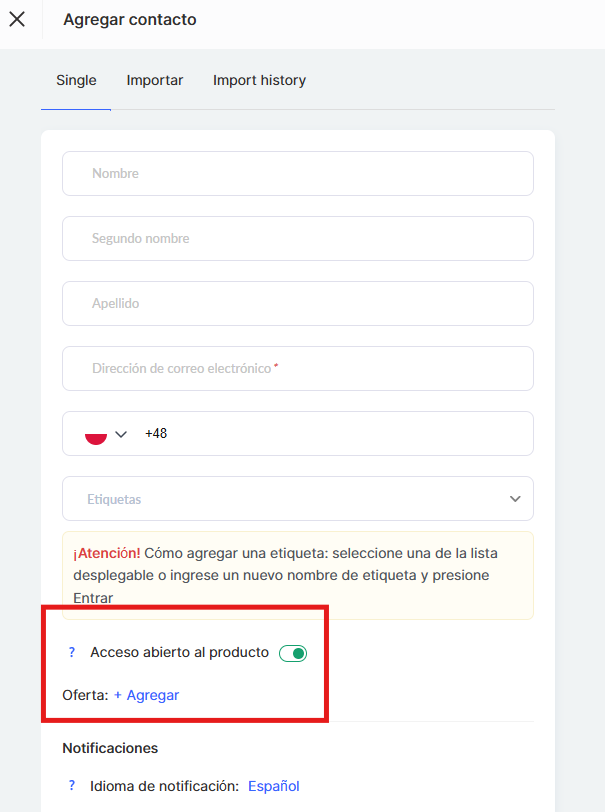Expand the country code chevron
The image size is (605, 812).
pos(122,434)
